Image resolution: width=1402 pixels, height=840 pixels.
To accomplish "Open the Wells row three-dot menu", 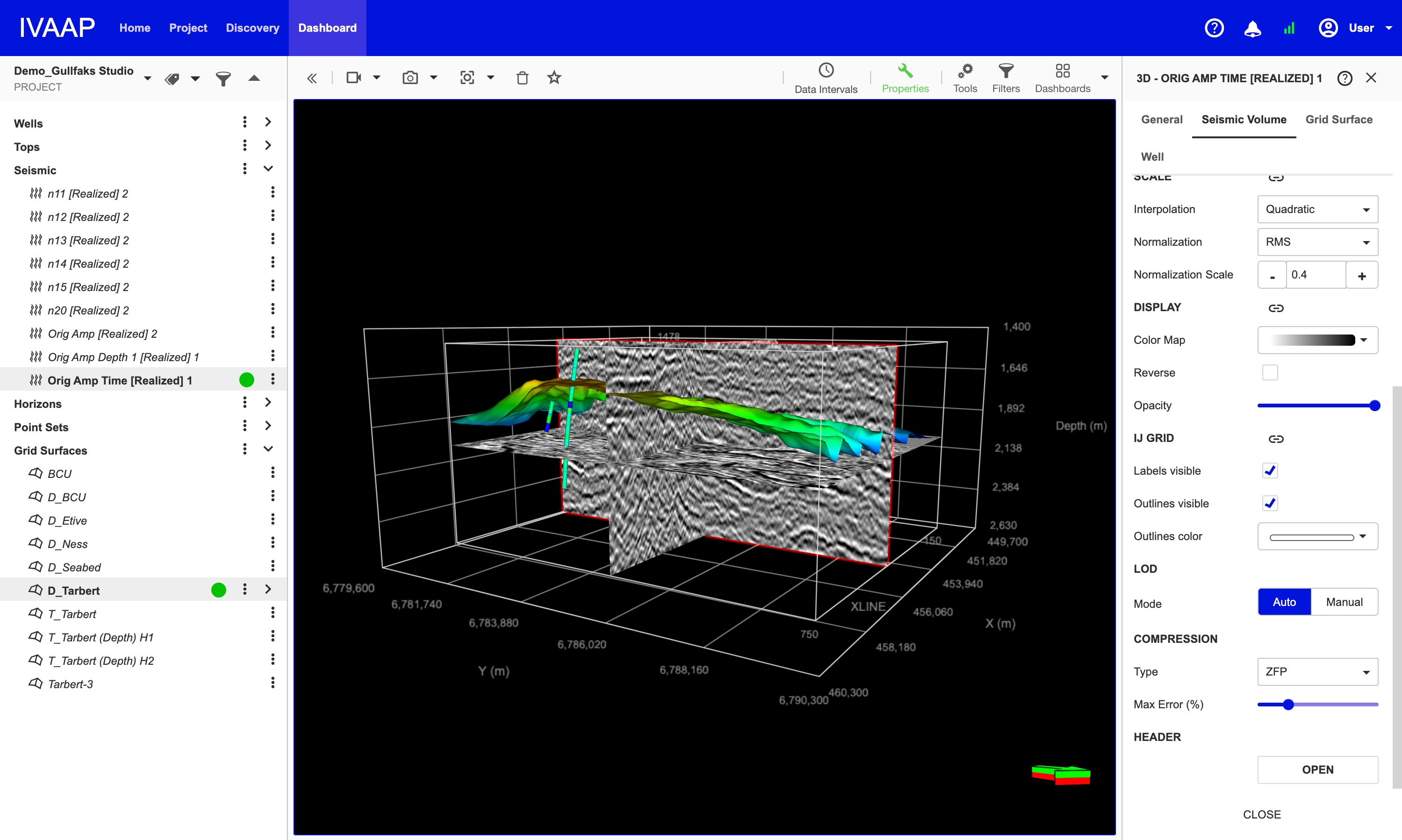I will [x=244, y=122].
